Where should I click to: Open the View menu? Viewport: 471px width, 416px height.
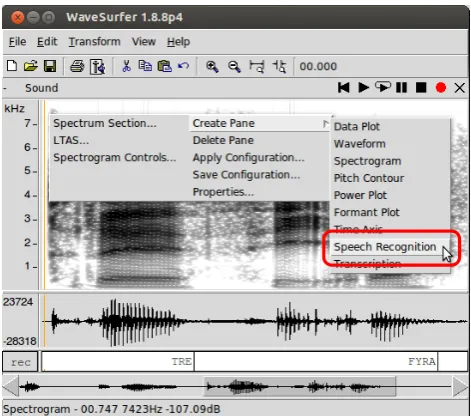pos(144,42)
